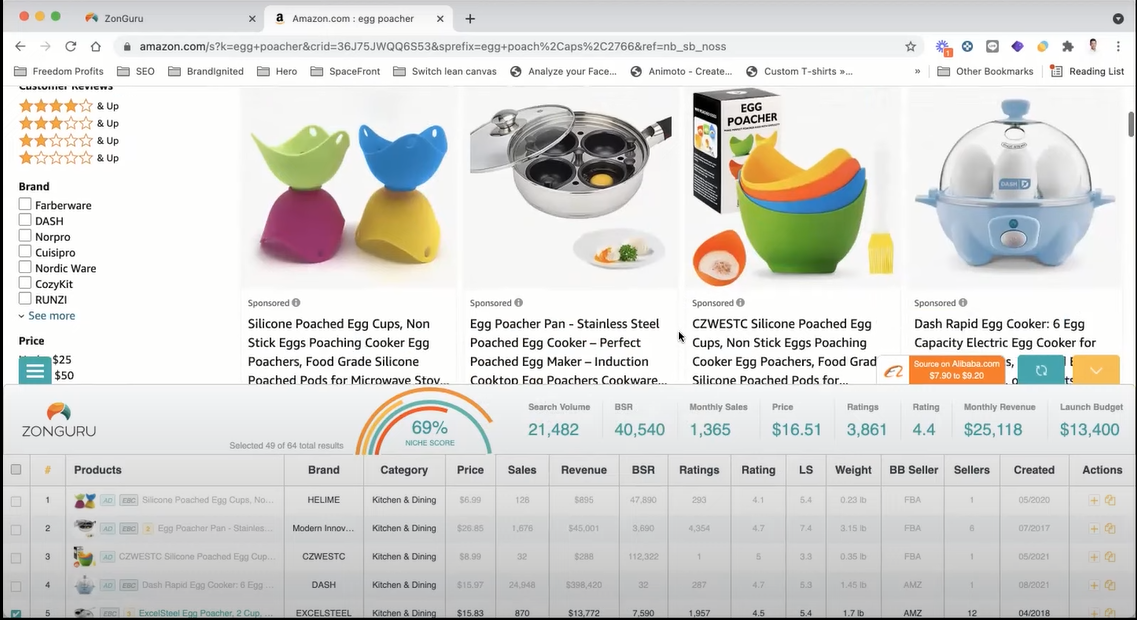1137x620 pixels.
Task: Click Sponsored info icon on Silicone Poached Egg Cups
Action: (296, 302)
